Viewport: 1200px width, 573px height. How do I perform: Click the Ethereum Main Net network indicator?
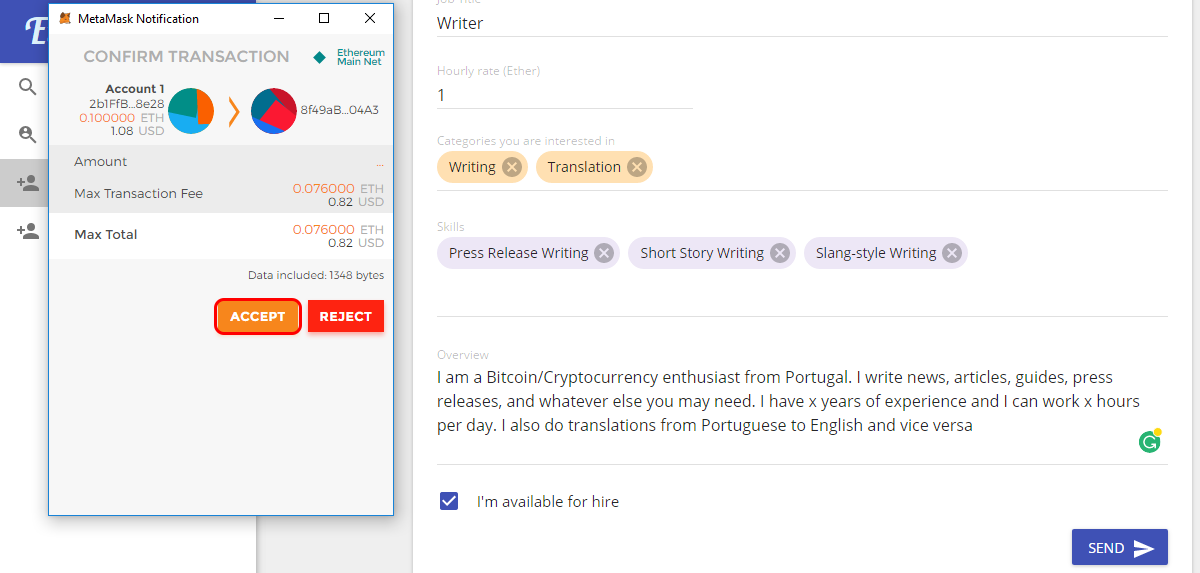coord(349,57)
